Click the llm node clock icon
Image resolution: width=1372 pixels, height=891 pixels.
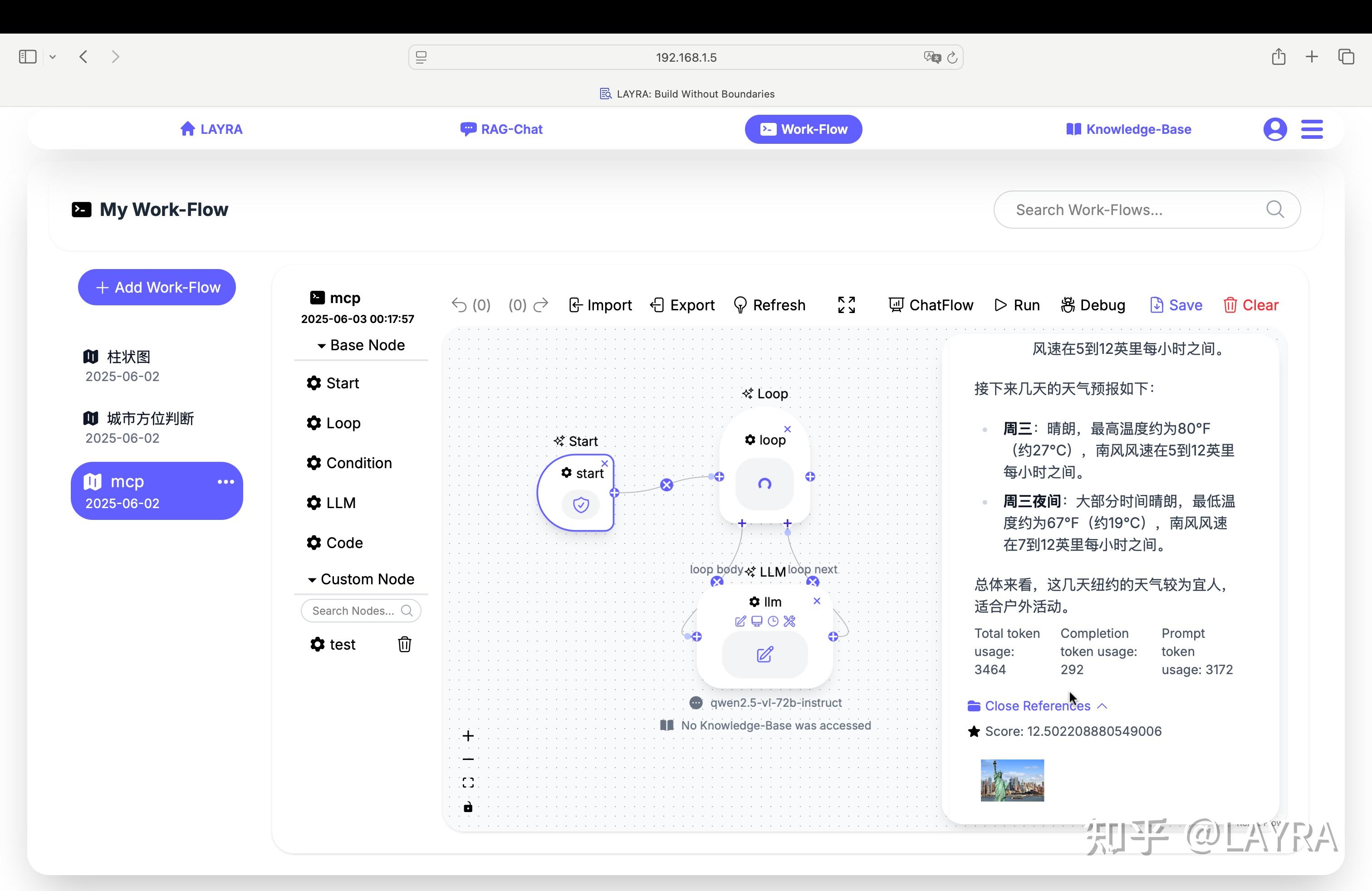point(773,621)
